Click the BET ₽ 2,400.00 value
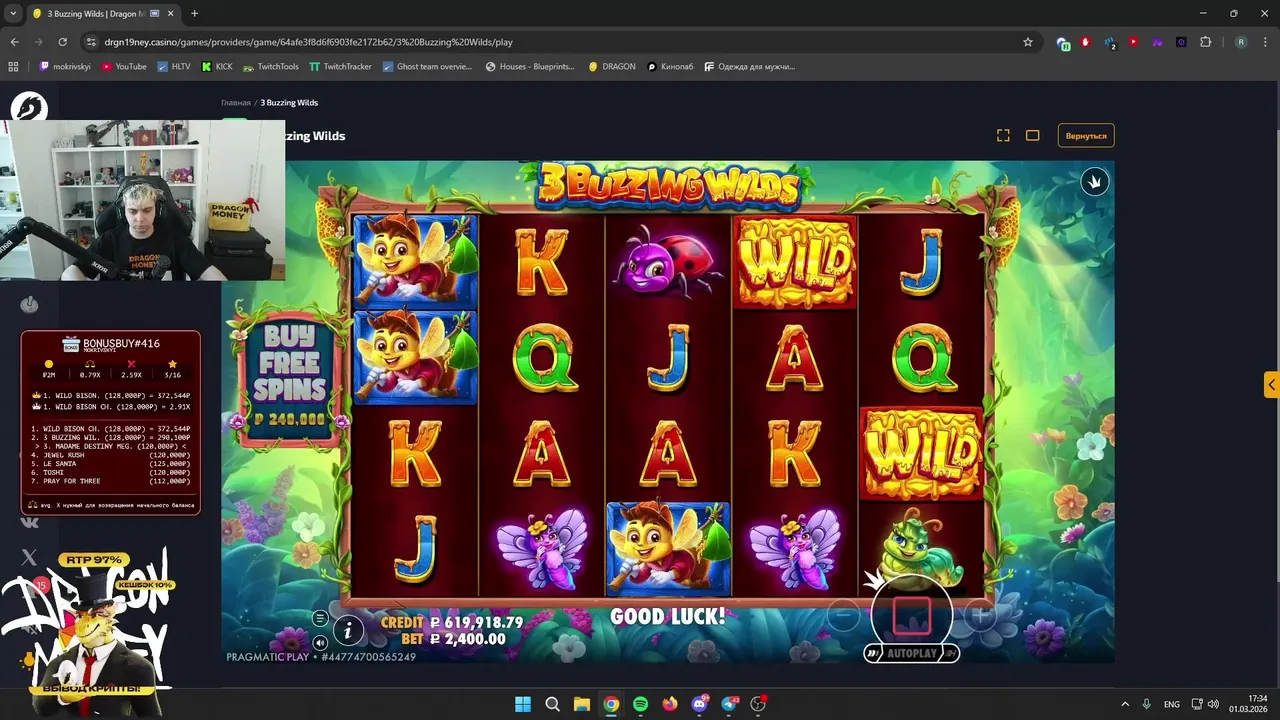Screen dimensions: 1280x720 coord(467,638)
